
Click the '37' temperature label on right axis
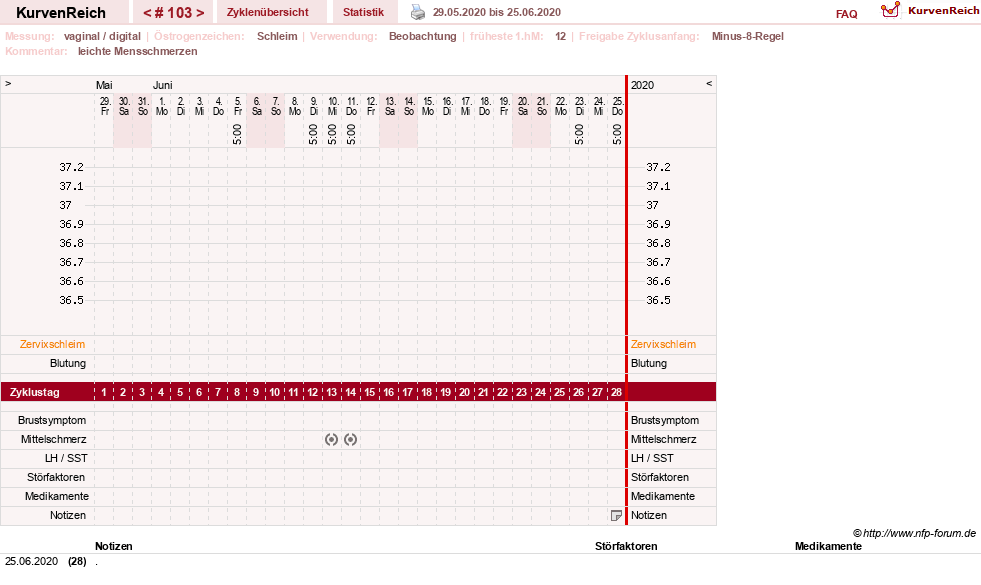(x=653, y=205)
